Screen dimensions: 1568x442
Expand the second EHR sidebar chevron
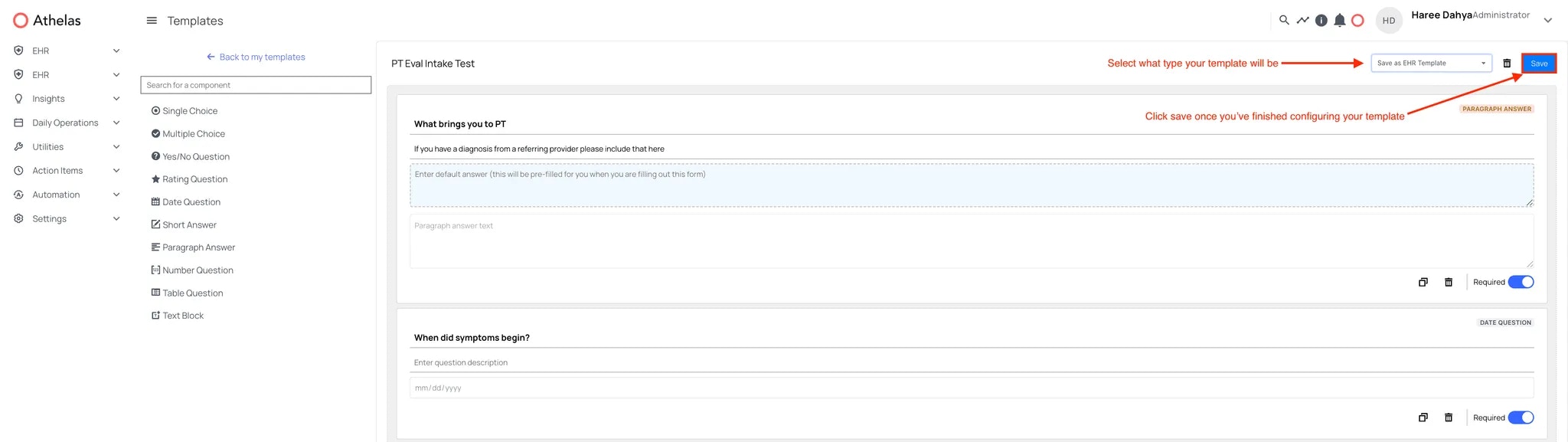click(116, 74)
